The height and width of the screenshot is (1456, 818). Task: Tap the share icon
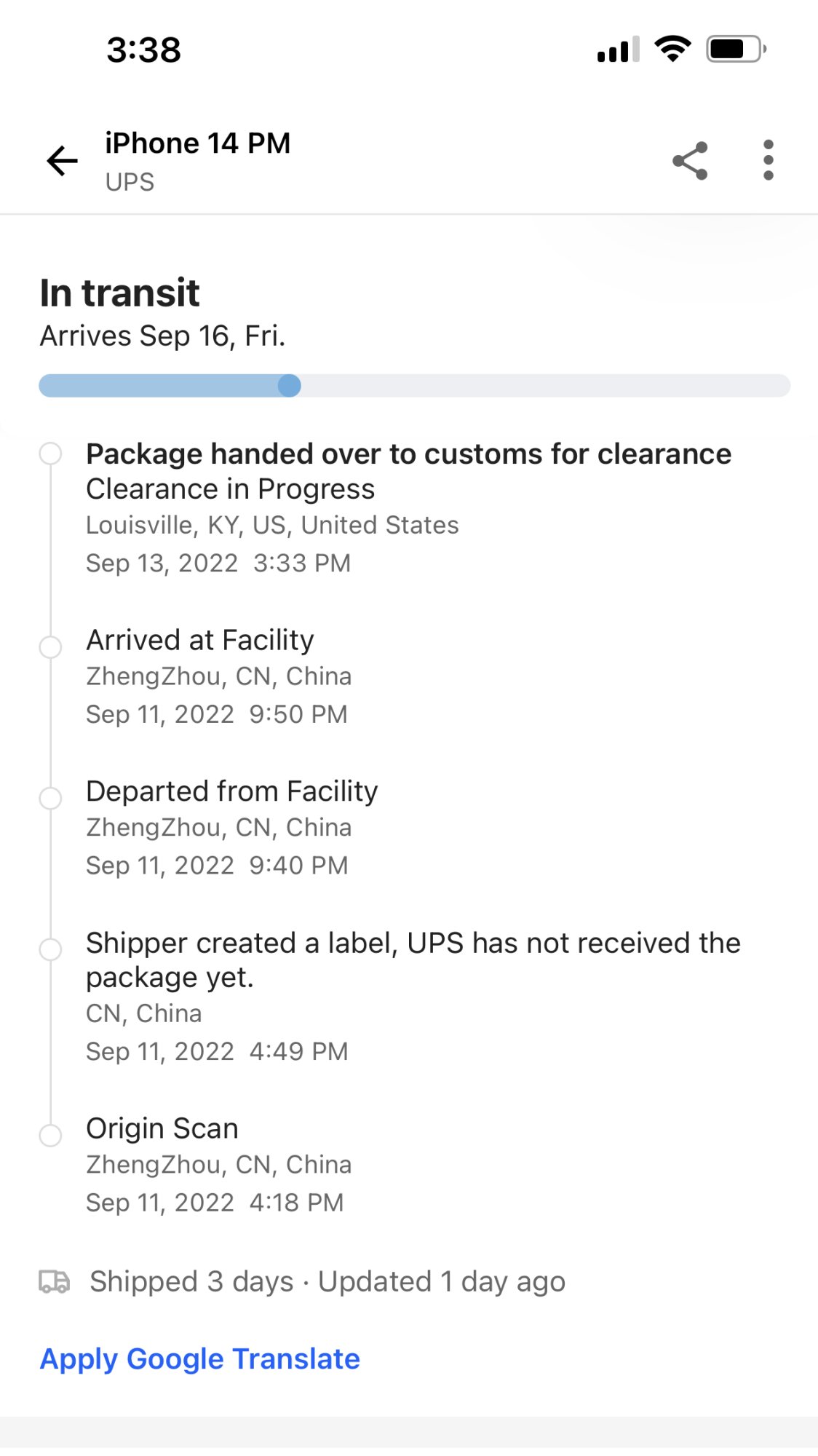(x=690, y=161)
